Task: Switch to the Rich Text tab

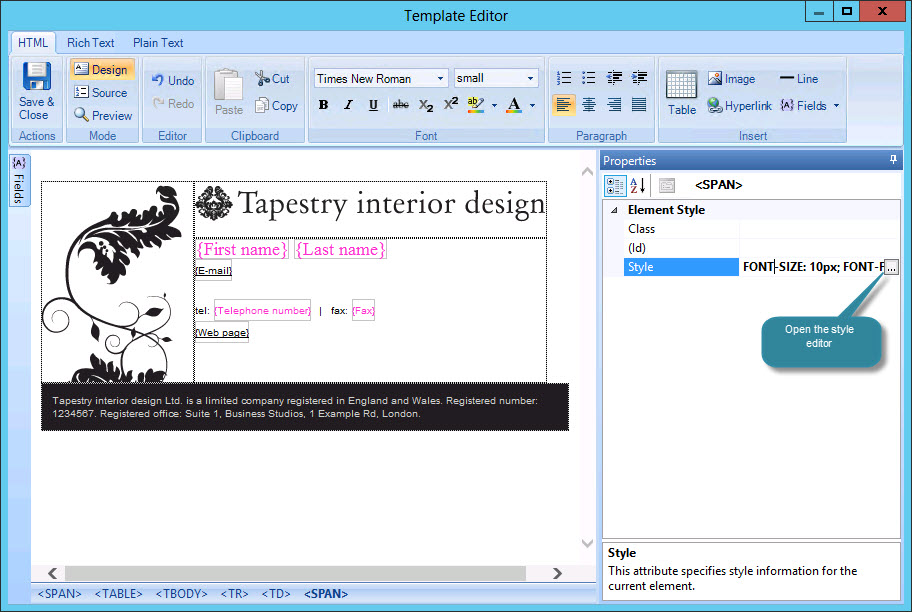Action: tap(90, 43)
